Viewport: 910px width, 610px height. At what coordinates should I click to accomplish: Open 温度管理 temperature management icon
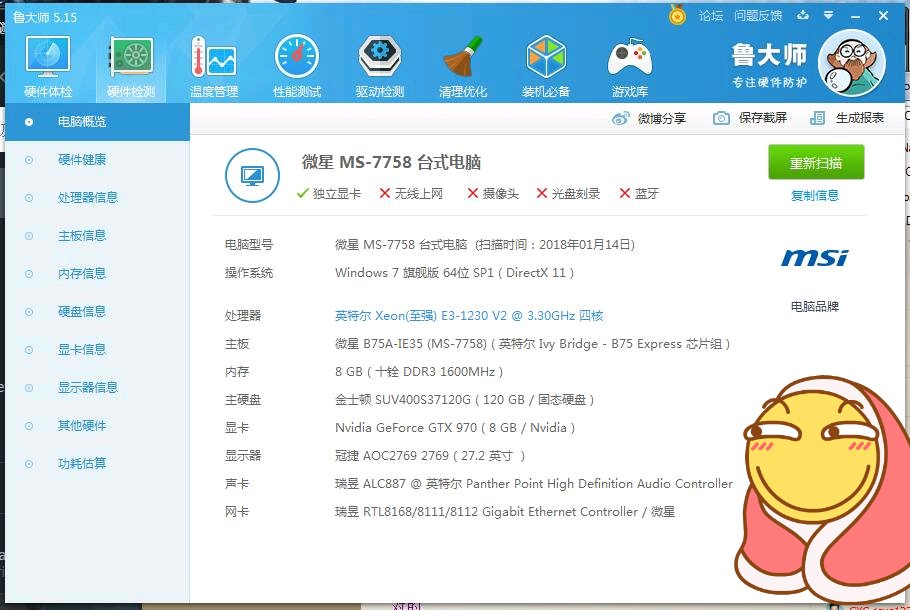pos(214,66)
